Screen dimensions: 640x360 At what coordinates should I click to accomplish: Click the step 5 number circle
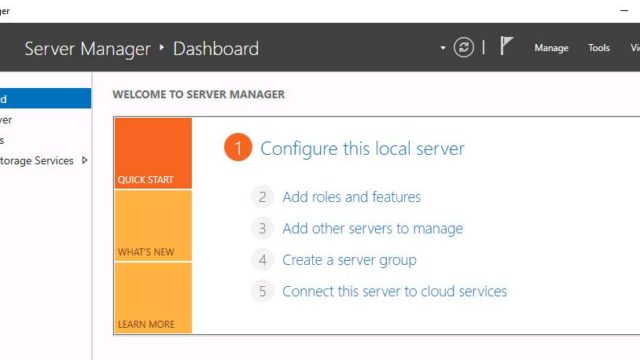pos(262,291)
